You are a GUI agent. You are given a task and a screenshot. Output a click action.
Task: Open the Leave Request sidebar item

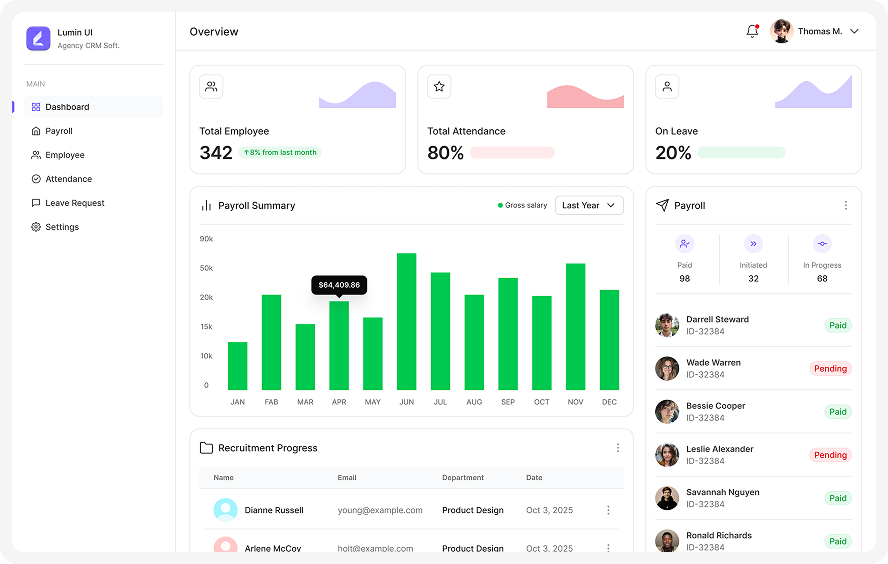point(74,203)
